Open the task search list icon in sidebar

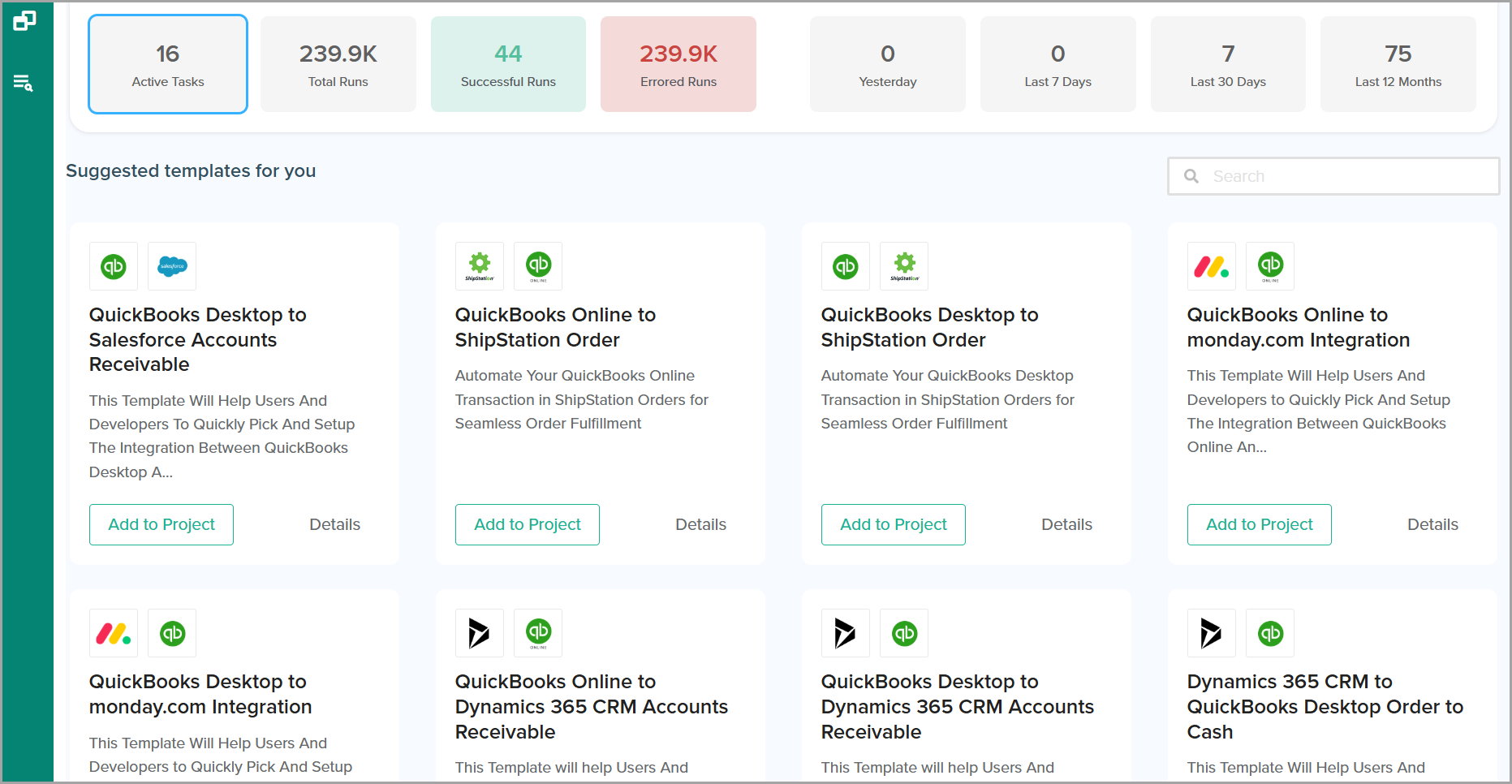[x=24, y=83]
